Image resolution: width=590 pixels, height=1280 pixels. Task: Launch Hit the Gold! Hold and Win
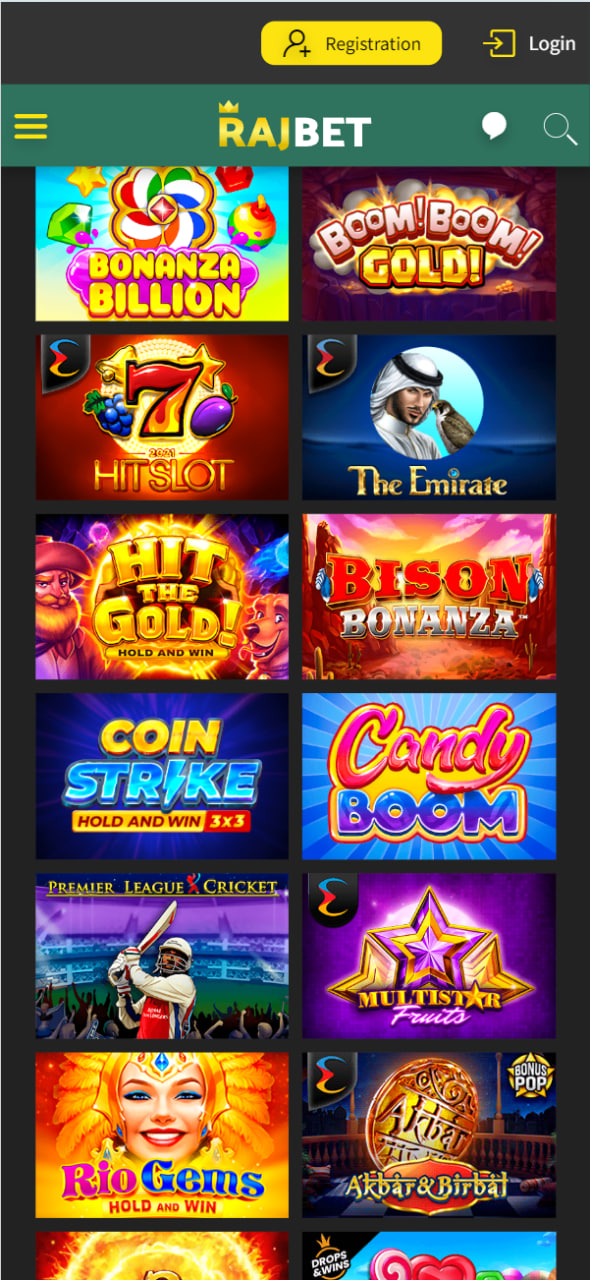[x=162, y=597]
